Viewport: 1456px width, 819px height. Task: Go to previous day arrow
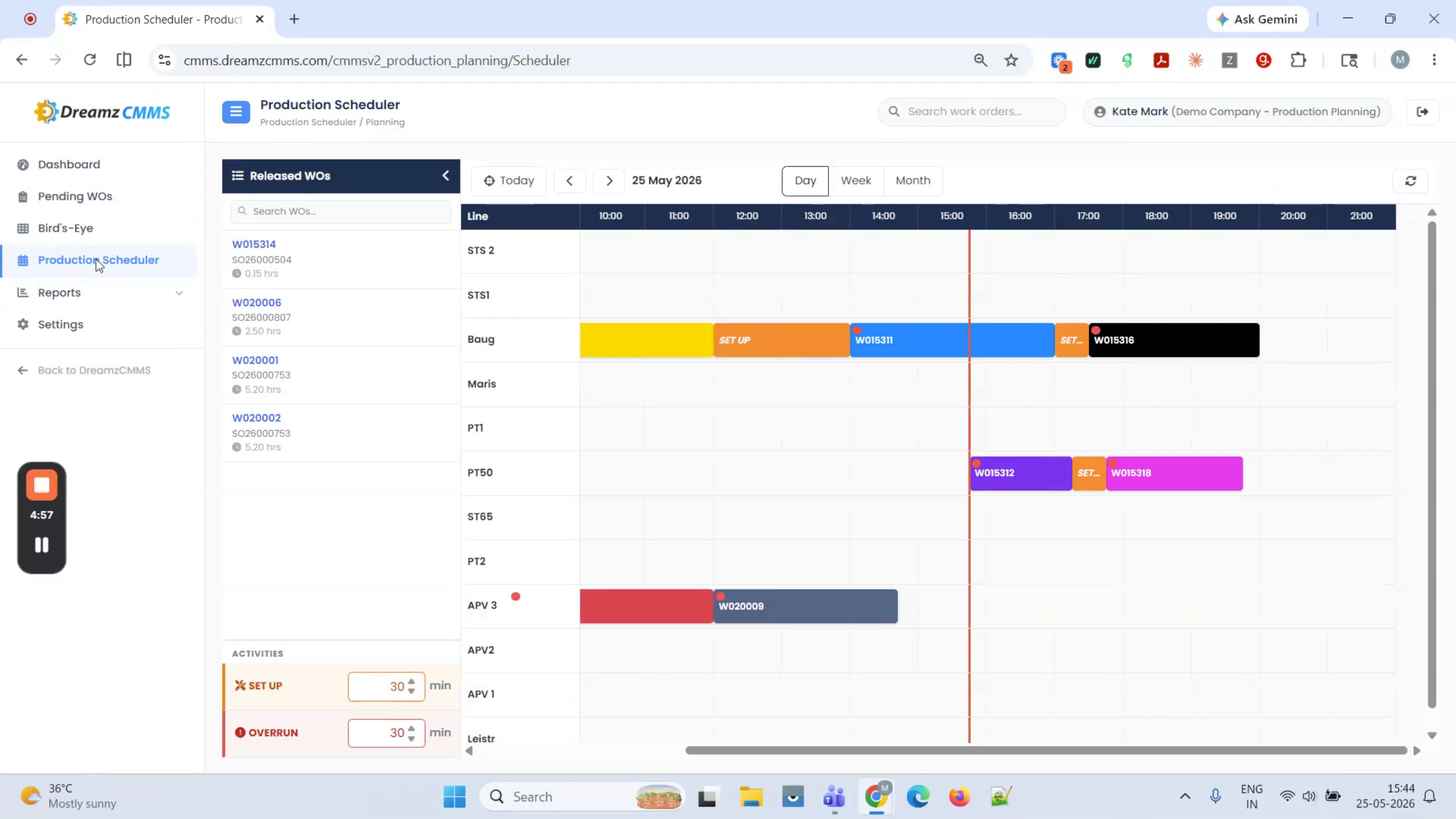[x=569, y=181]
